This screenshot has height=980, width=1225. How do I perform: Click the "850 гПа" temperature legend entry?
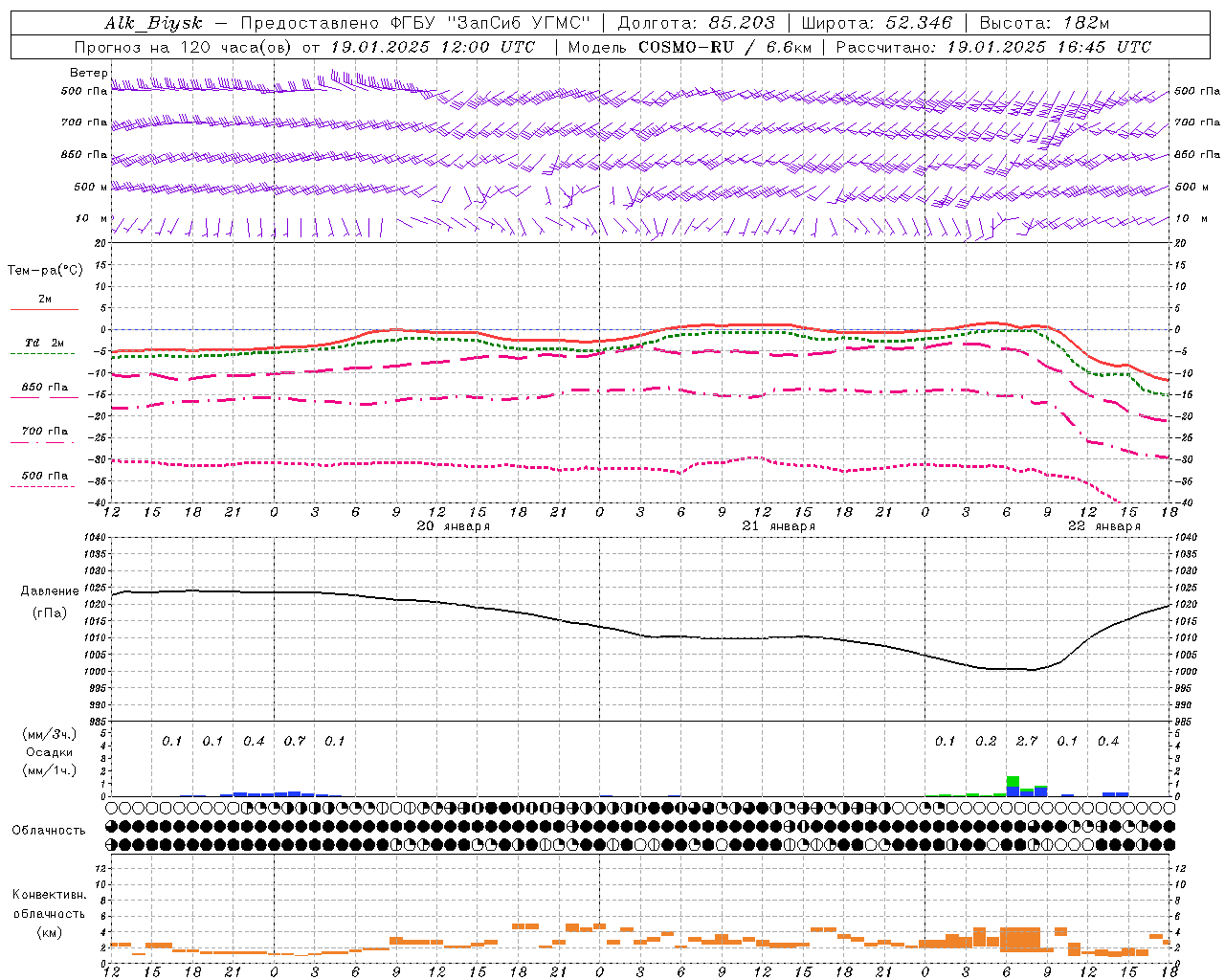(44, 388)
